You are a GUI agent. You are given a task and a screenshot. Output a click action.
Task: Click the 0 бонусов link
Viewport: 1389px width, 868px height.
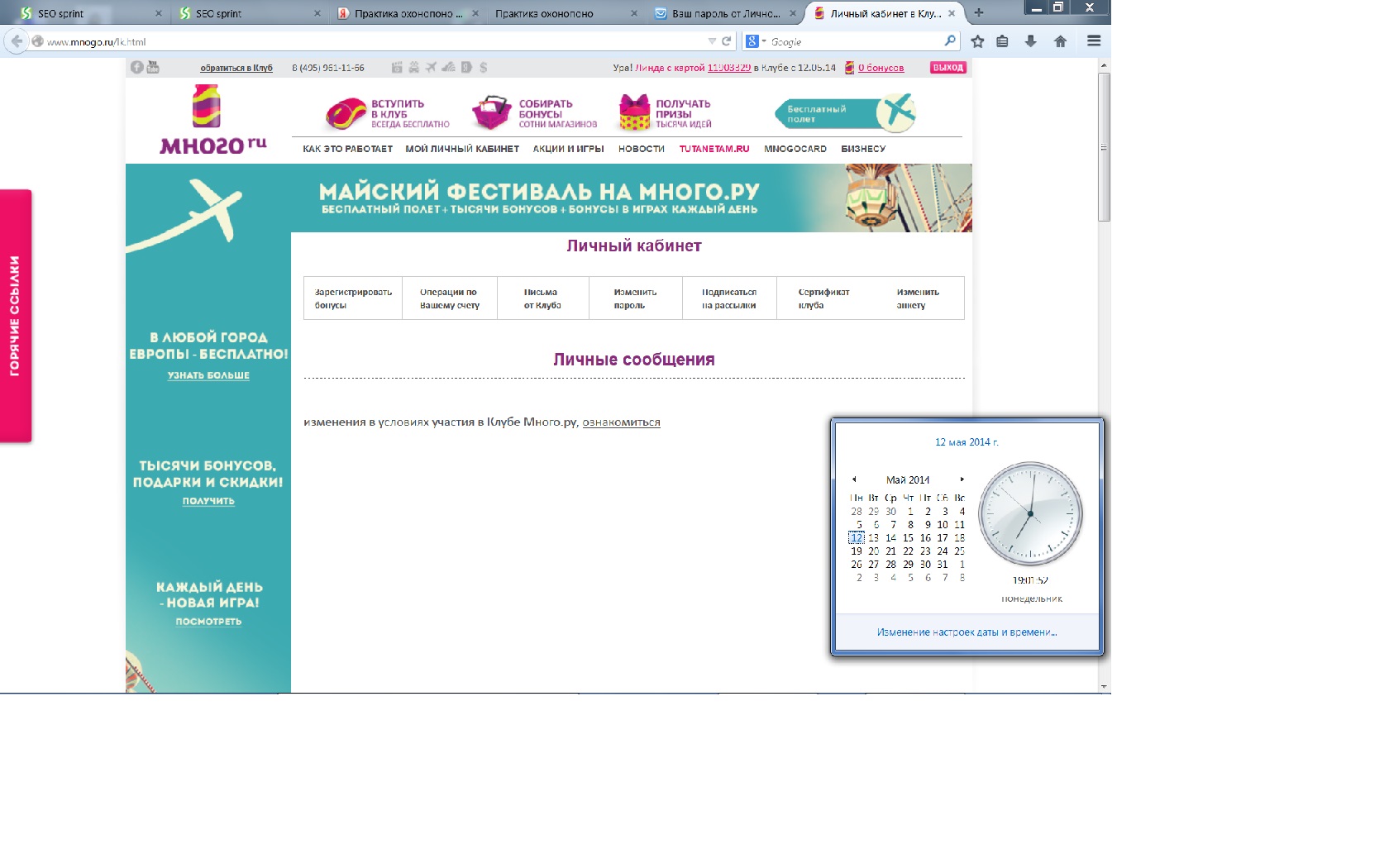coord(881,68)
